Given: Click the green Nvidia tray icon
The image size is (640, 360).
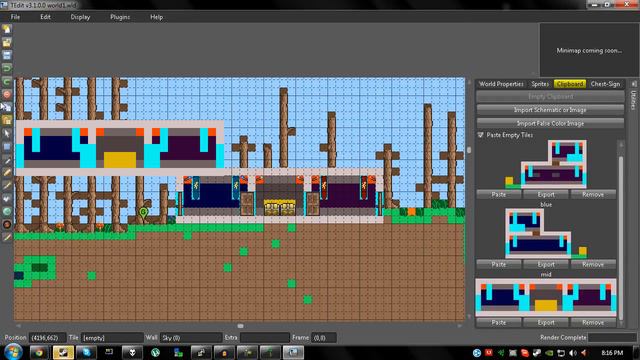Looking at the screenshot, I should pyautogui.click(x=549, y=353).
